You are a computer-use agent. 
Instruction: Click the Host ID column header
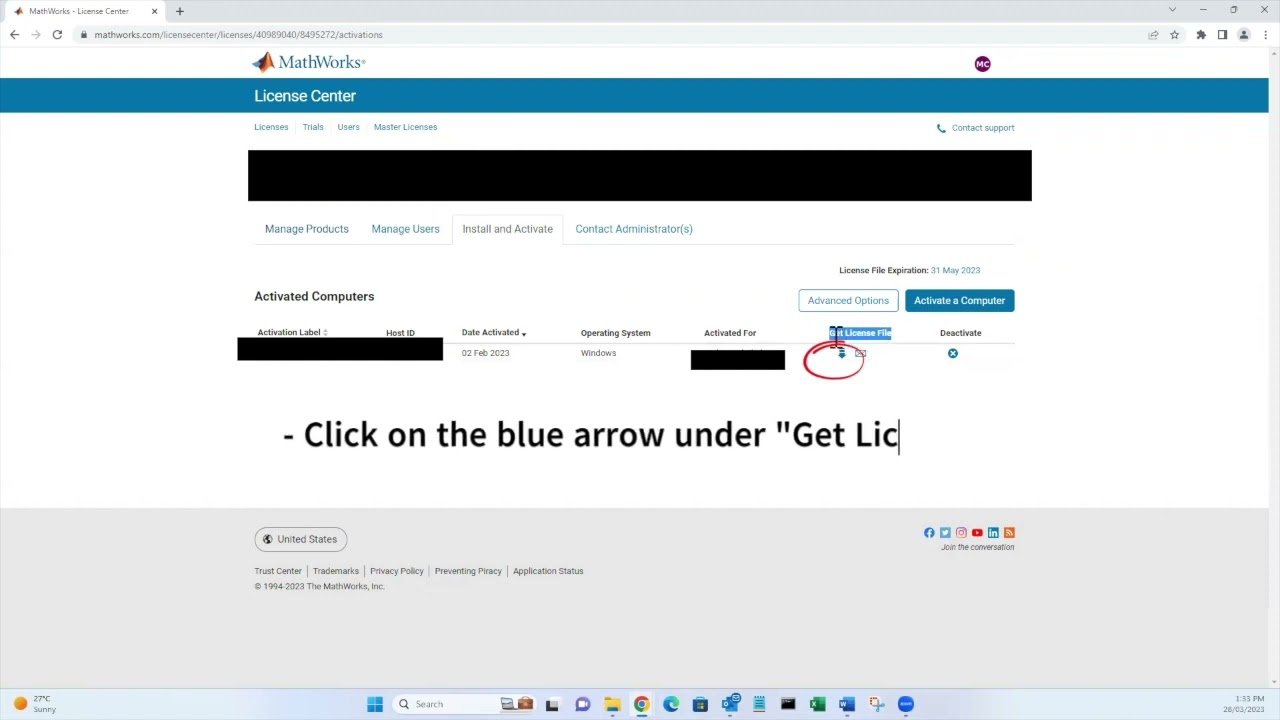tap(400, 333)
